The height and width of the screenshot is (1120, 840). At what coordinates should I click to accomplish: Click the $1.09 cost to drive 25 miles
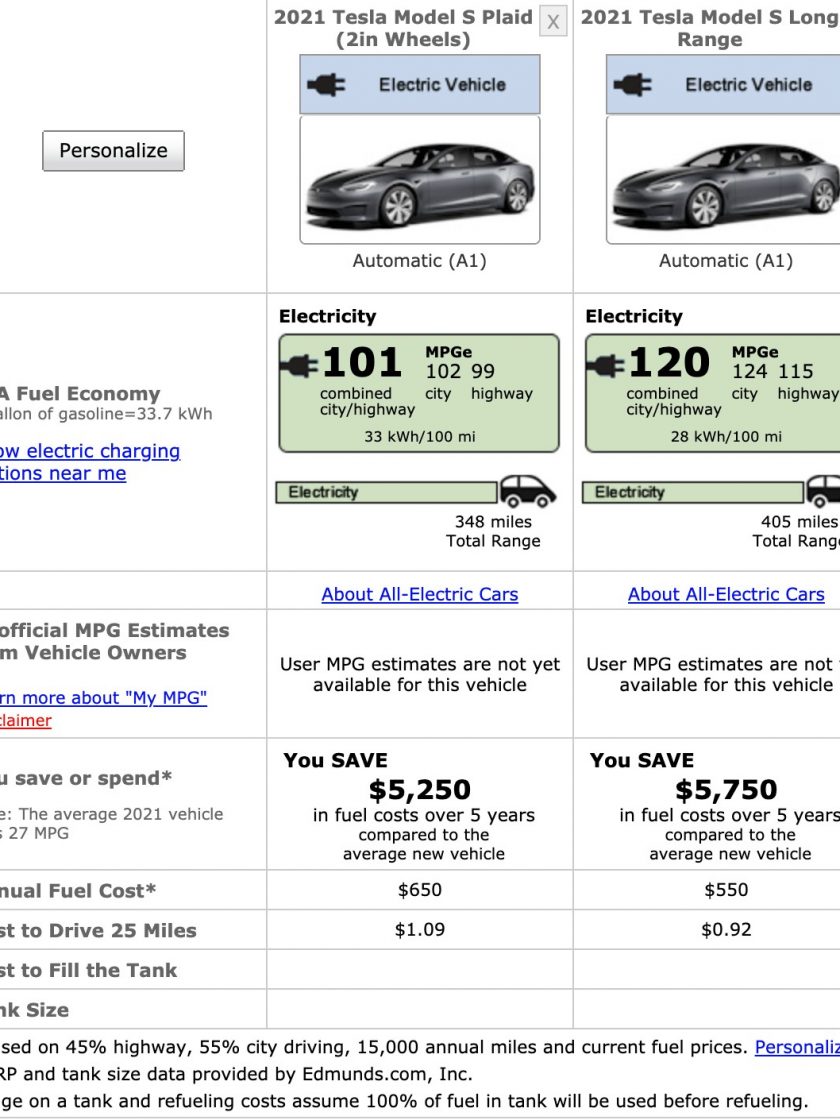click(420, 929)
